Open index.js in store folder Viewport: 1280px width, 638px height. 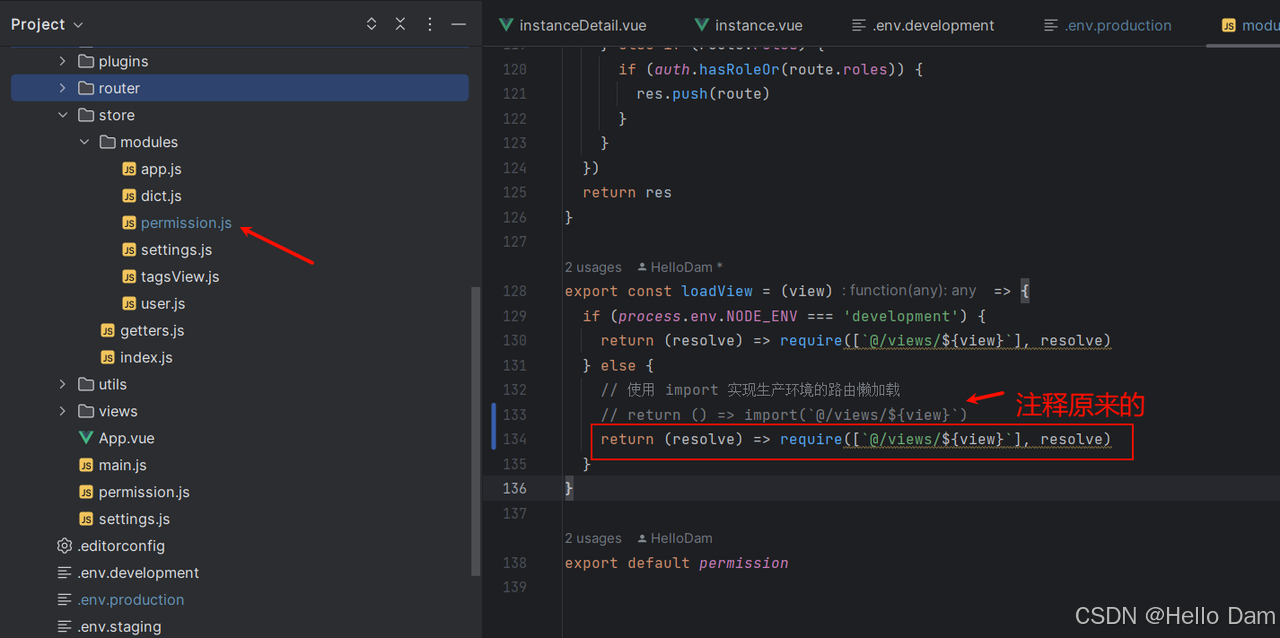pyautogui.click(x=146, y=358)
